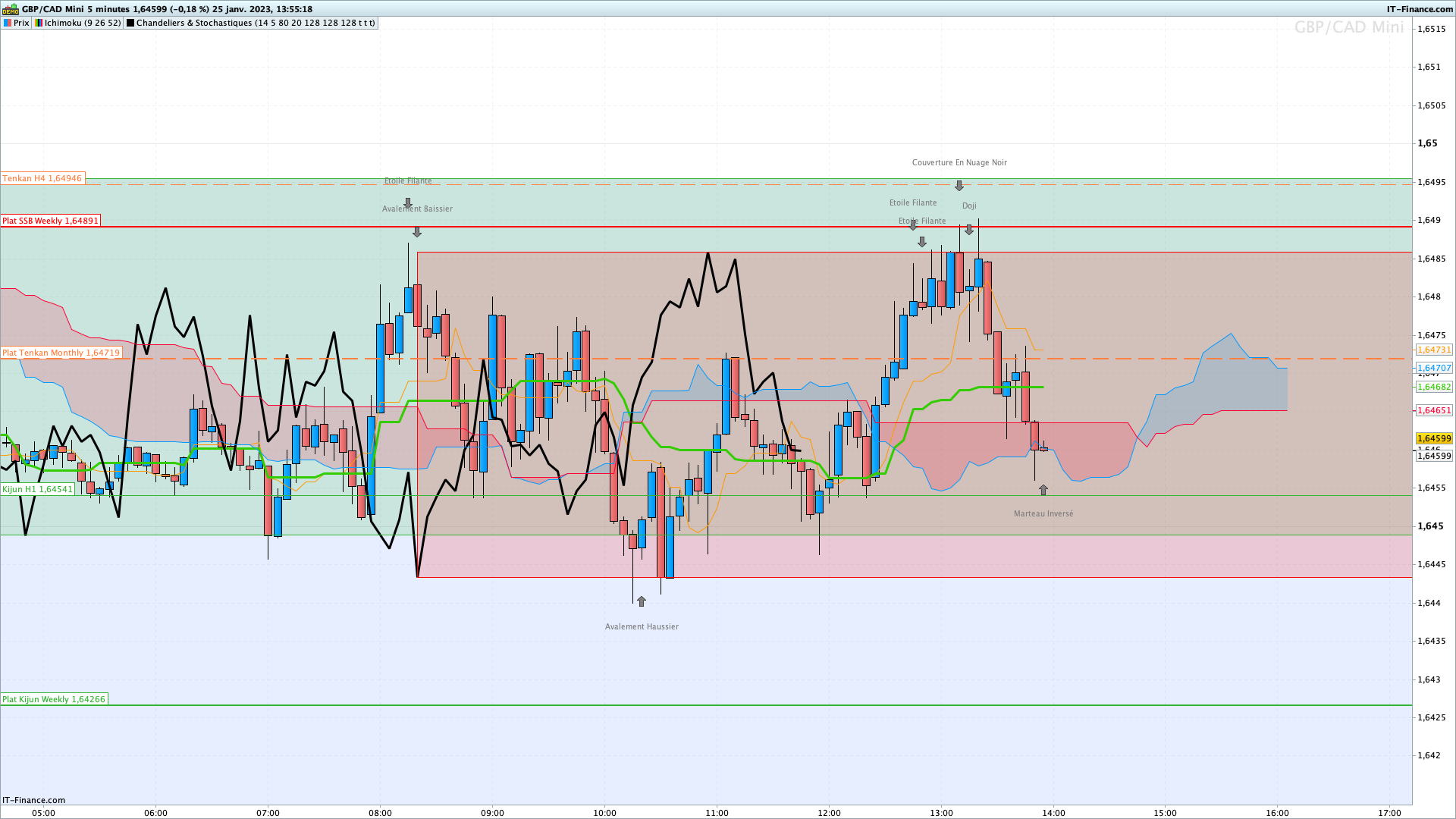Click the up arrow above Avalement Haussier
This screenshot has height=819, width=1456.
[x=642, y=601]
